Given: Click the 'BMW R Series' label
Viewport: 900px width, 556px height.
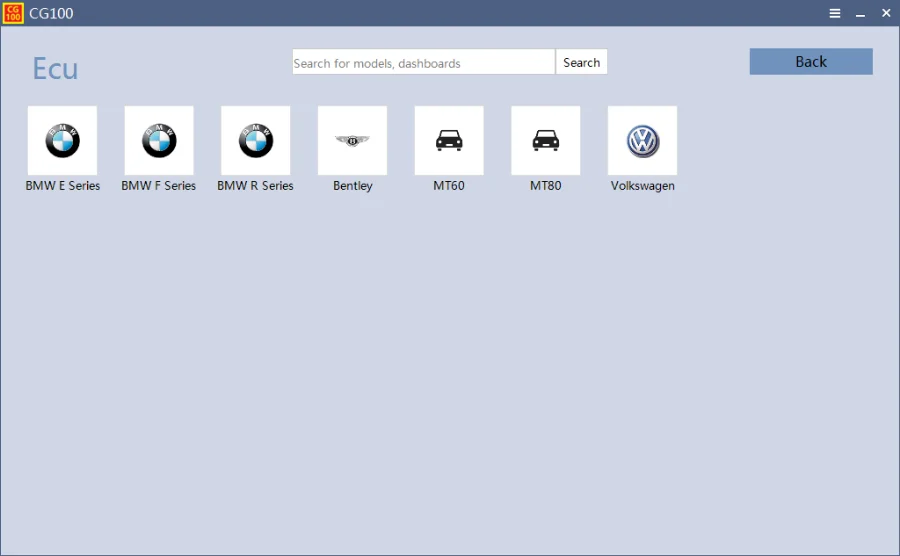Looking at the screenshot, I should coord(255,186).
